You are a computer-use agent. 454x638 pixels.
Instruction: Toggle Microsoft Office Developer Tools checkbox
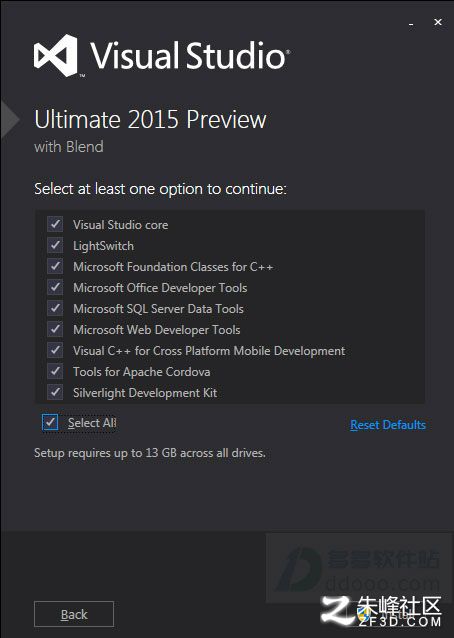tap(55, 287)
